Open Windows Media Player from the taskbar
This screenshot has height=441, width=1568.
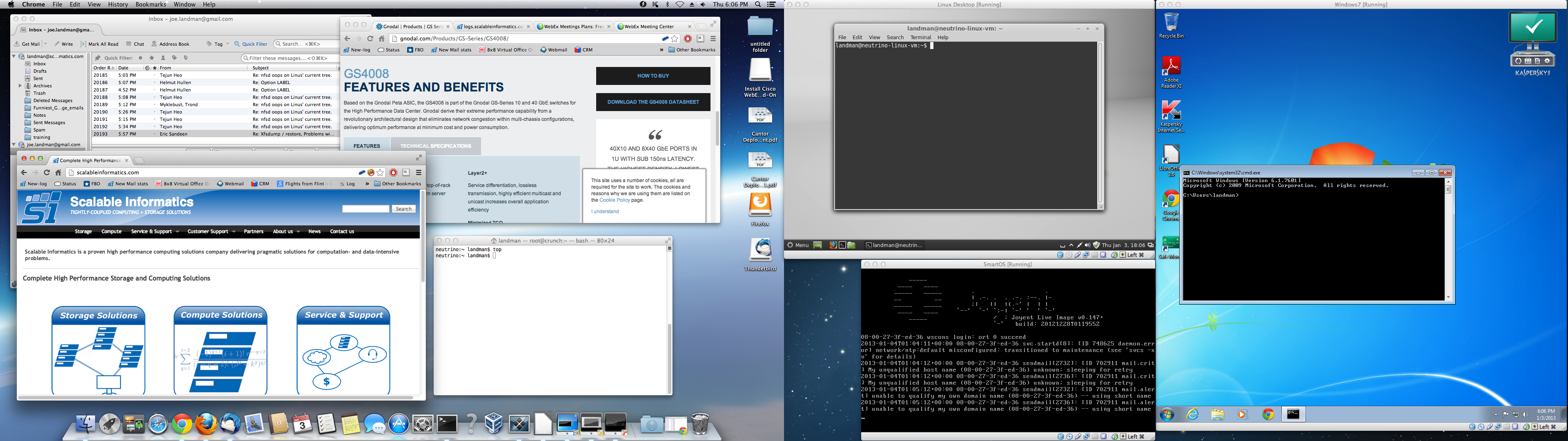point(1242,415)
